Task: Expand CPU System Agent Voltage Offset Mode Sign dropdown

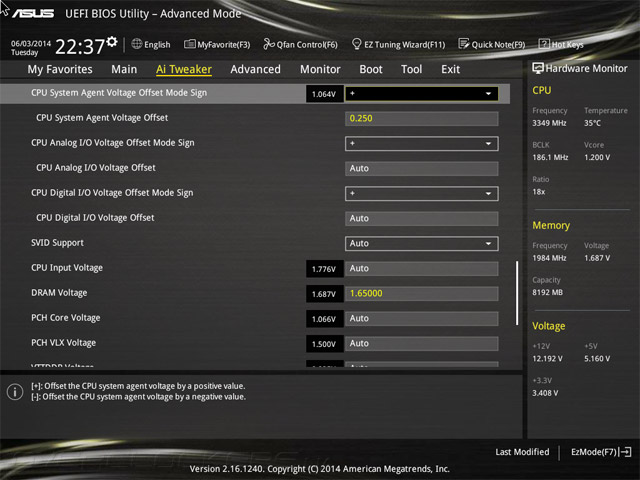Action: coord(422,93)
